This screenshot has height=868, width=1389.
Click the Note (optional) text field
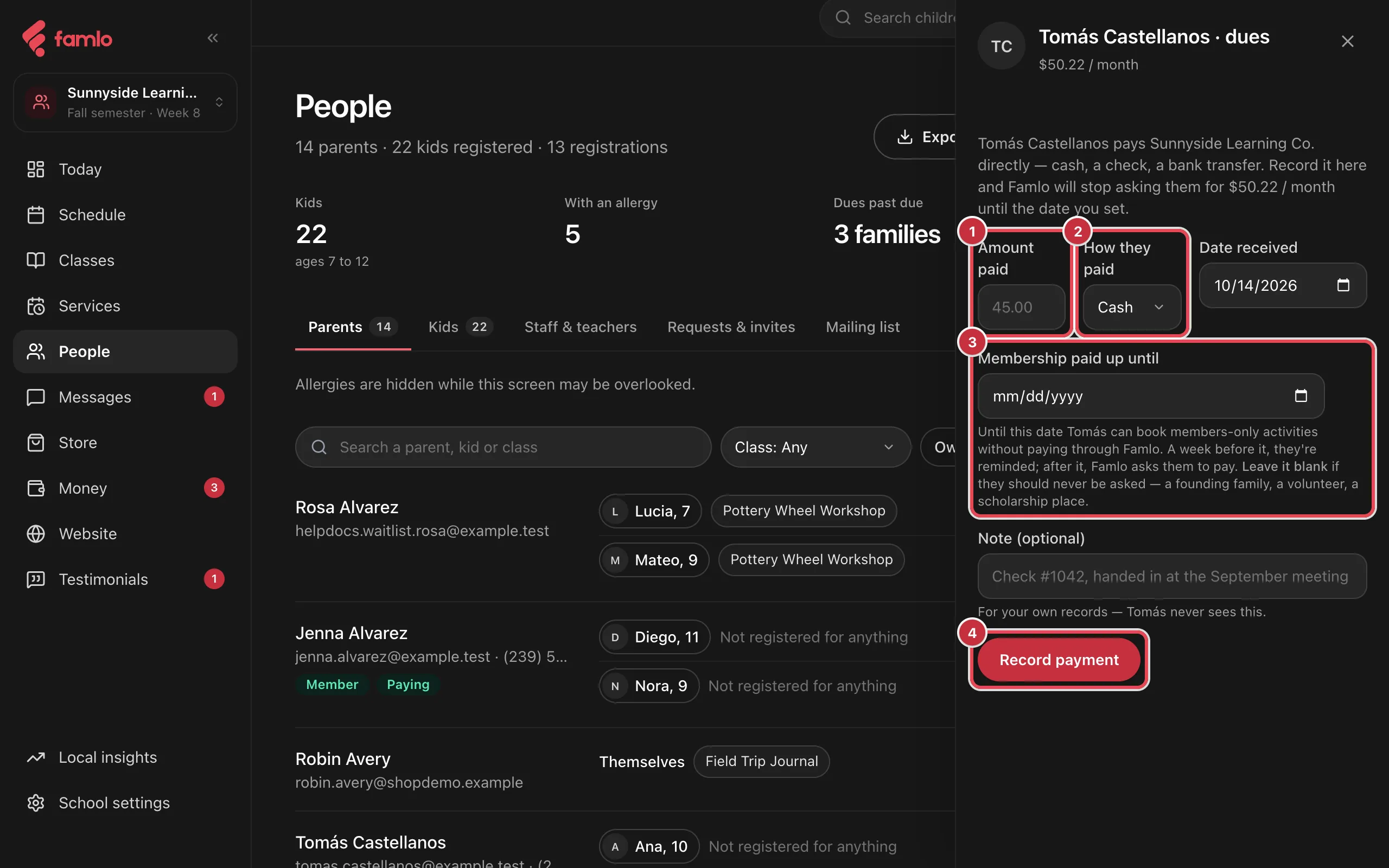(1171, 576)
